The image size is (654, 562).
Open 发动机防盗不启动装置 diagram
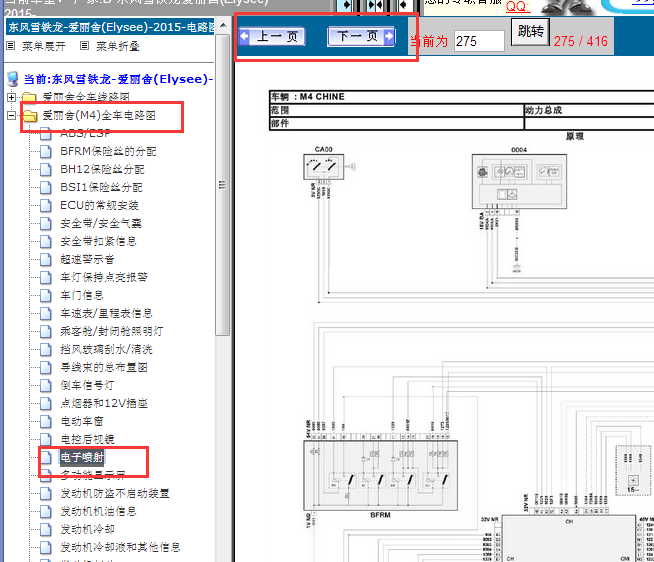pos(115,493)
